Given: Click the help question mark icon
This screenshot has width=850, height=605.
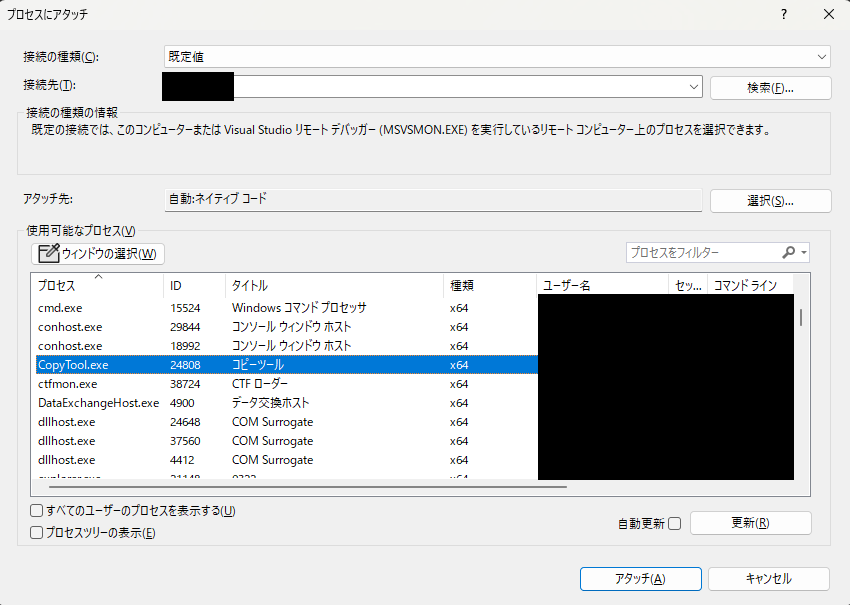Looking at the screenshot, I should click(784, 14).
